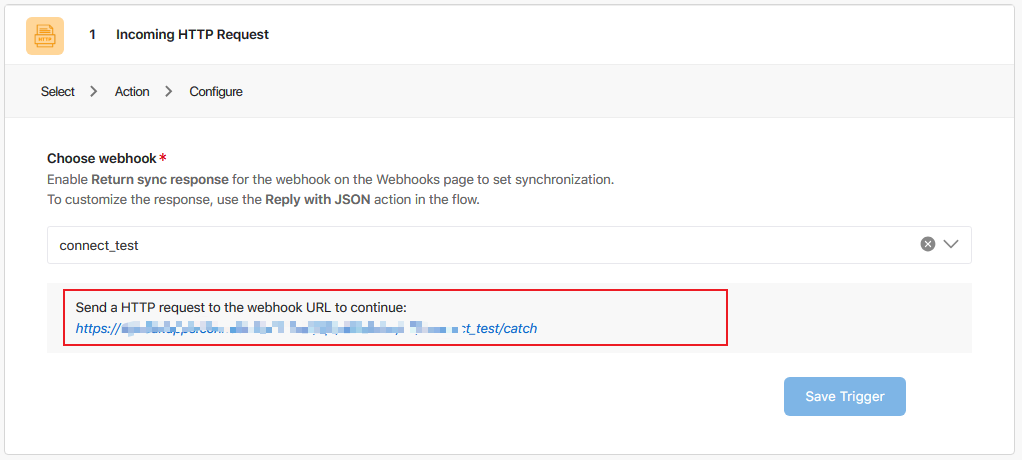Open the webhook URL ending in catch
The height and width of the screenshot is (460, 1022).
point(306,328)
